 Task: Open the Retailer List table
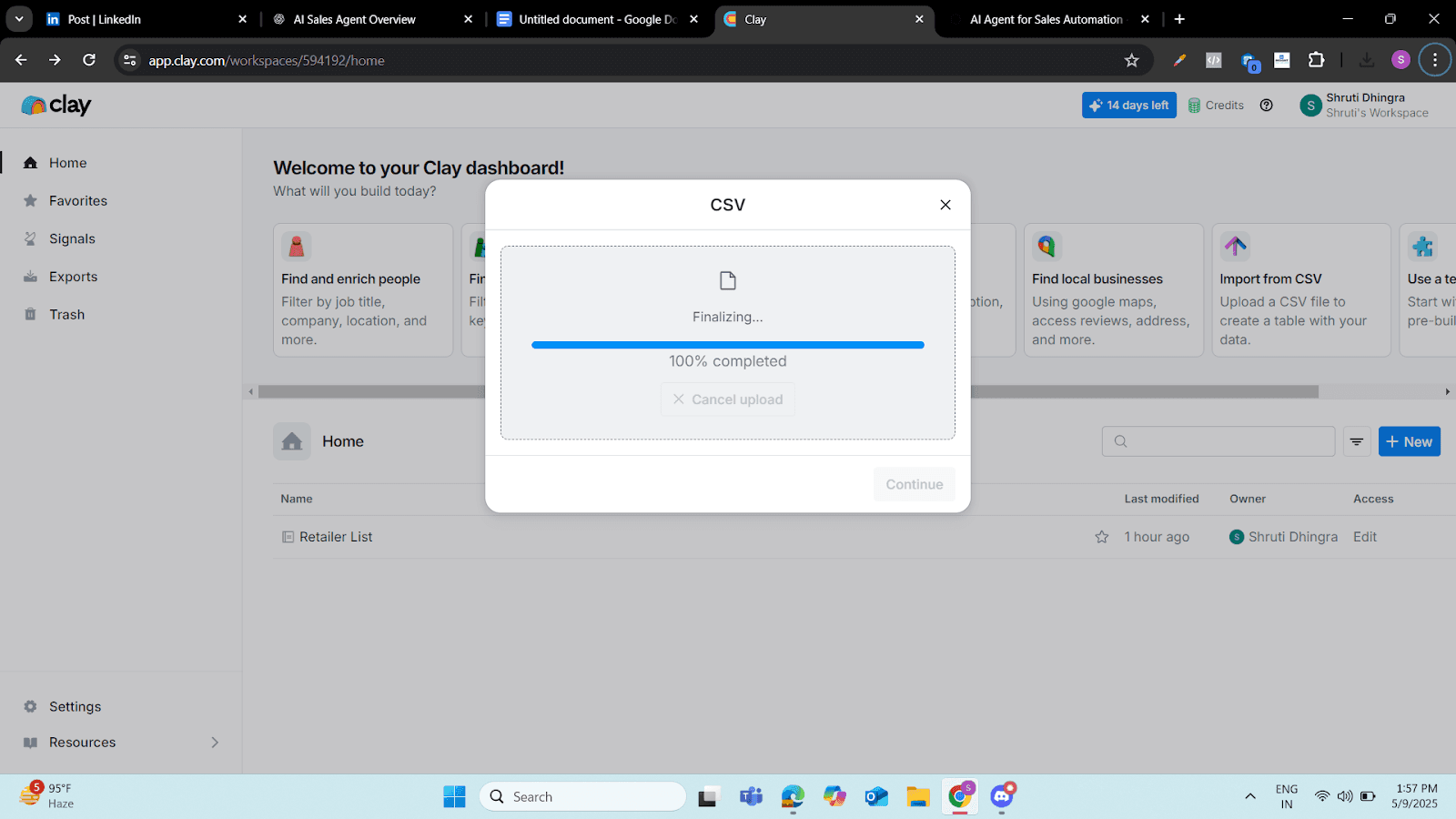pos(336,537)
